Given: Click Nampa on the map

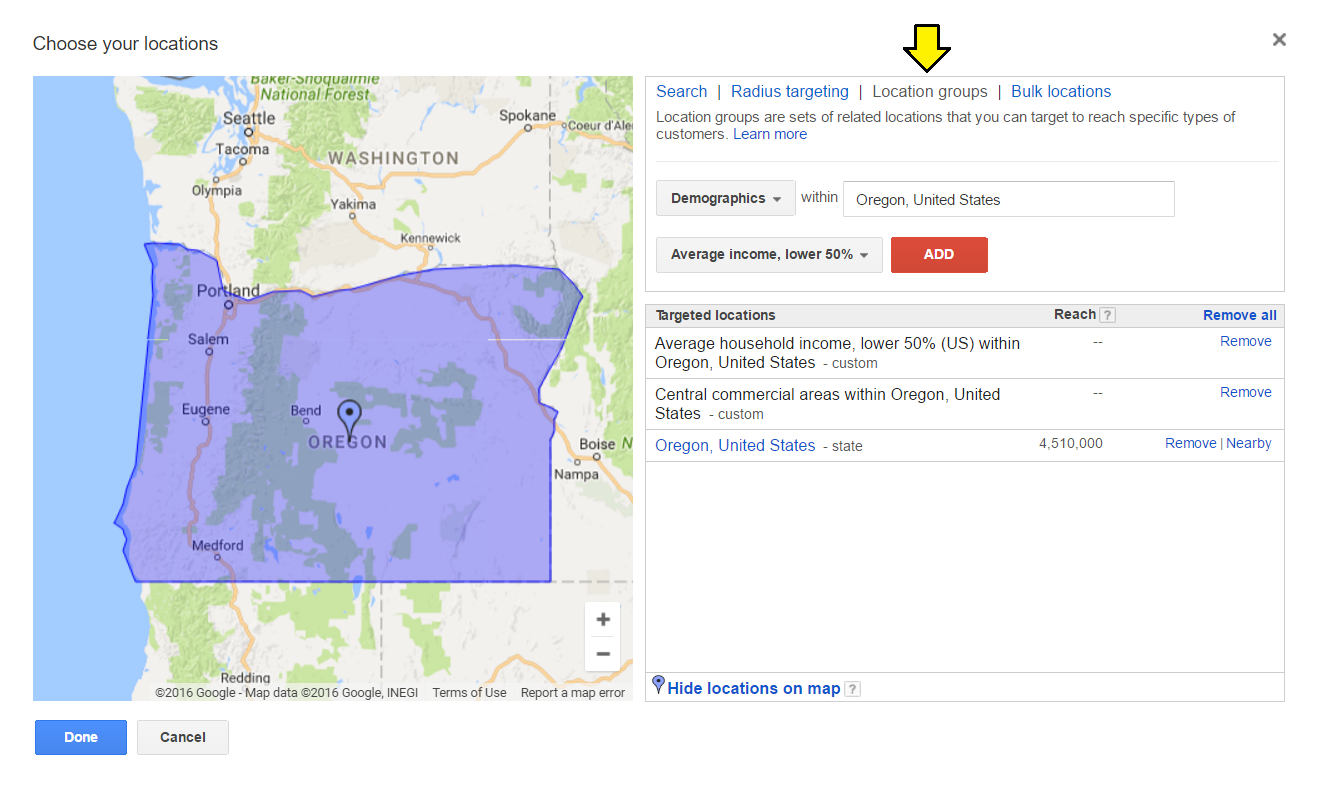Looking at the screenshot, I should click(575, 474).
